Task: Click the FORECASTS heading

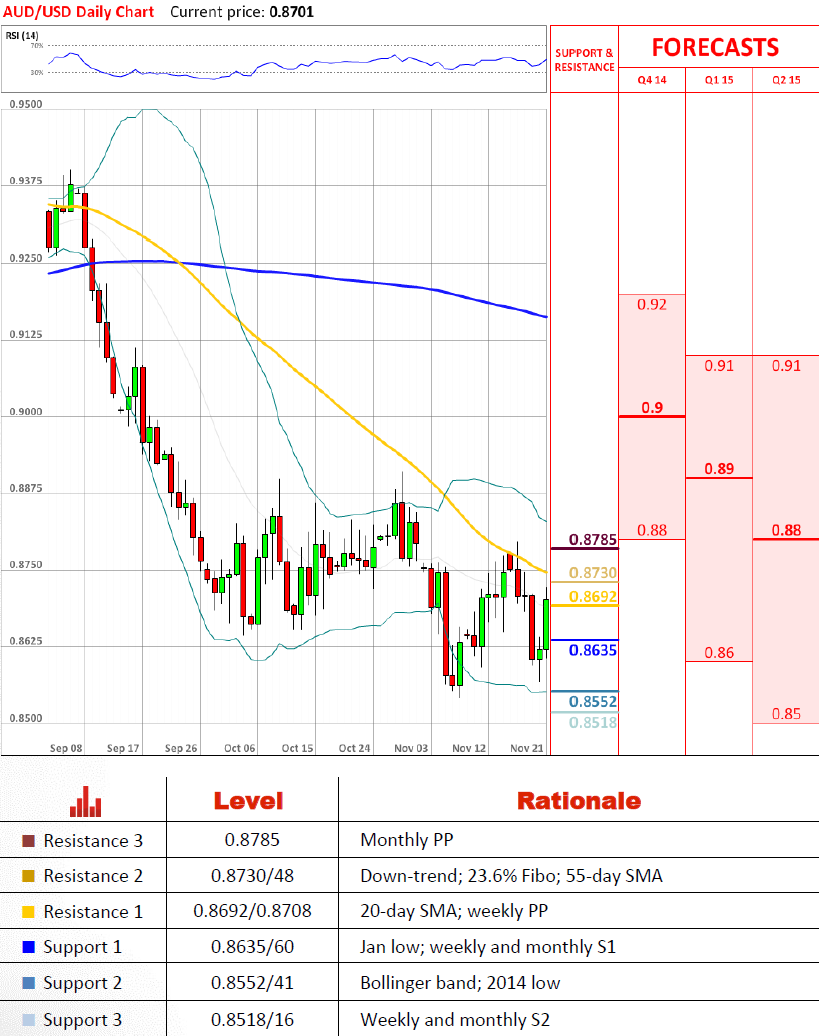Action: 715,48
